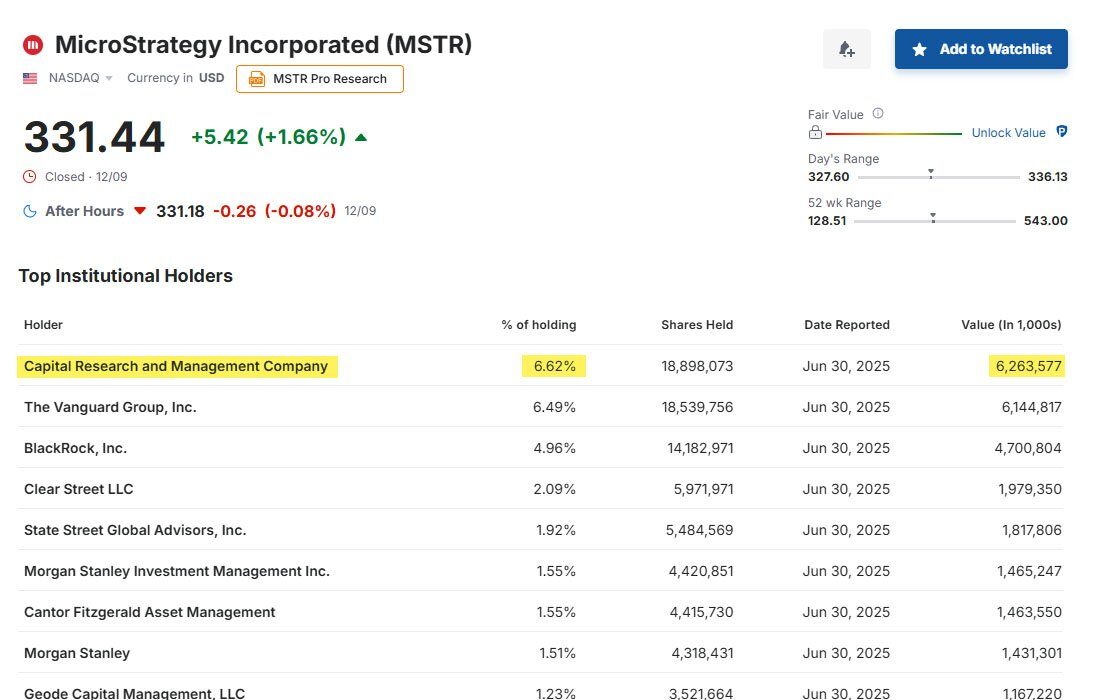The image size is (1095, 700).
Task: Click the Value (In 1,000s) column header
Action: pos(1011,325)
